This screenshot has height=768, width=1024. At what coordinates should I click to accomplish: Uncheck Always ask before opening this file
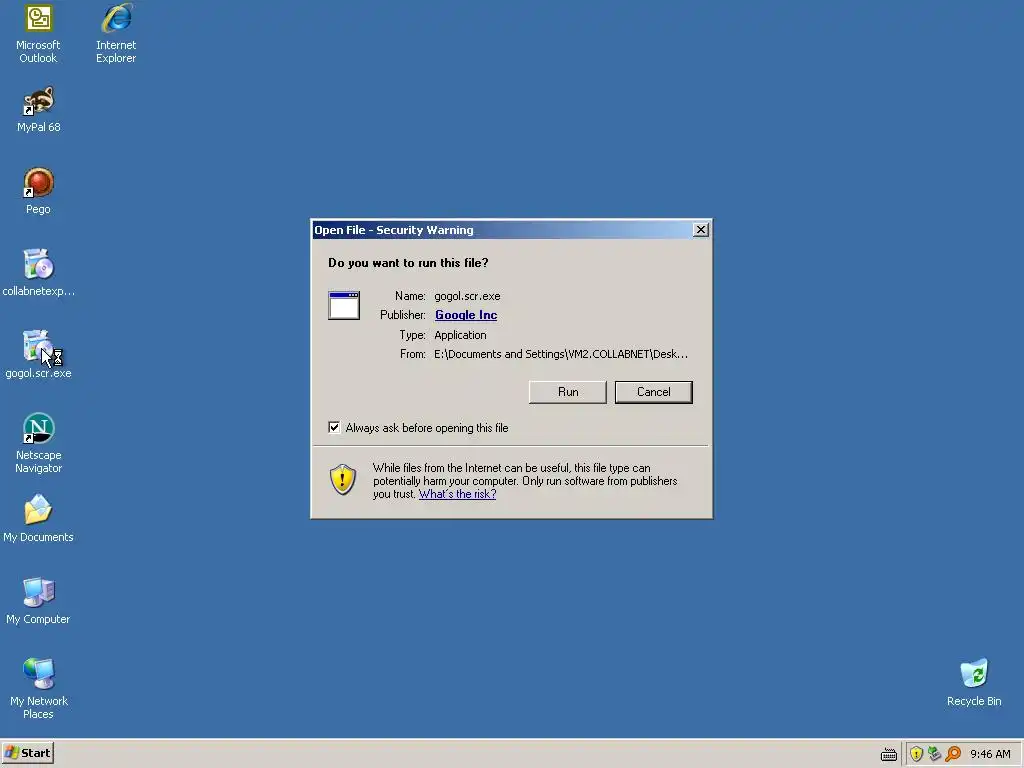point(334,428)
